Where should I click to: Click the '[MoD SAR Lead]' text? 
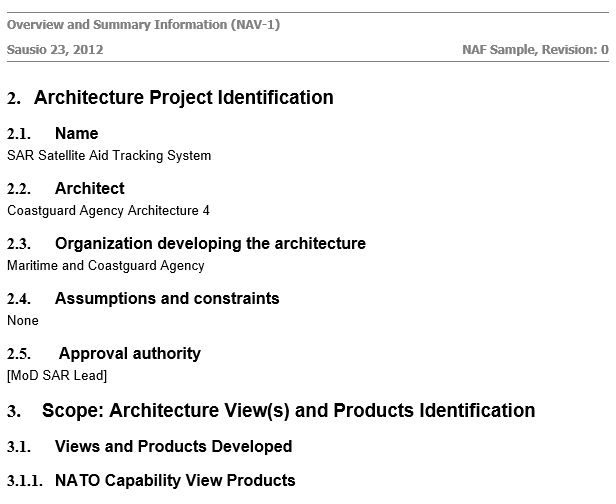pyautogui.click(x=57, y=376)
